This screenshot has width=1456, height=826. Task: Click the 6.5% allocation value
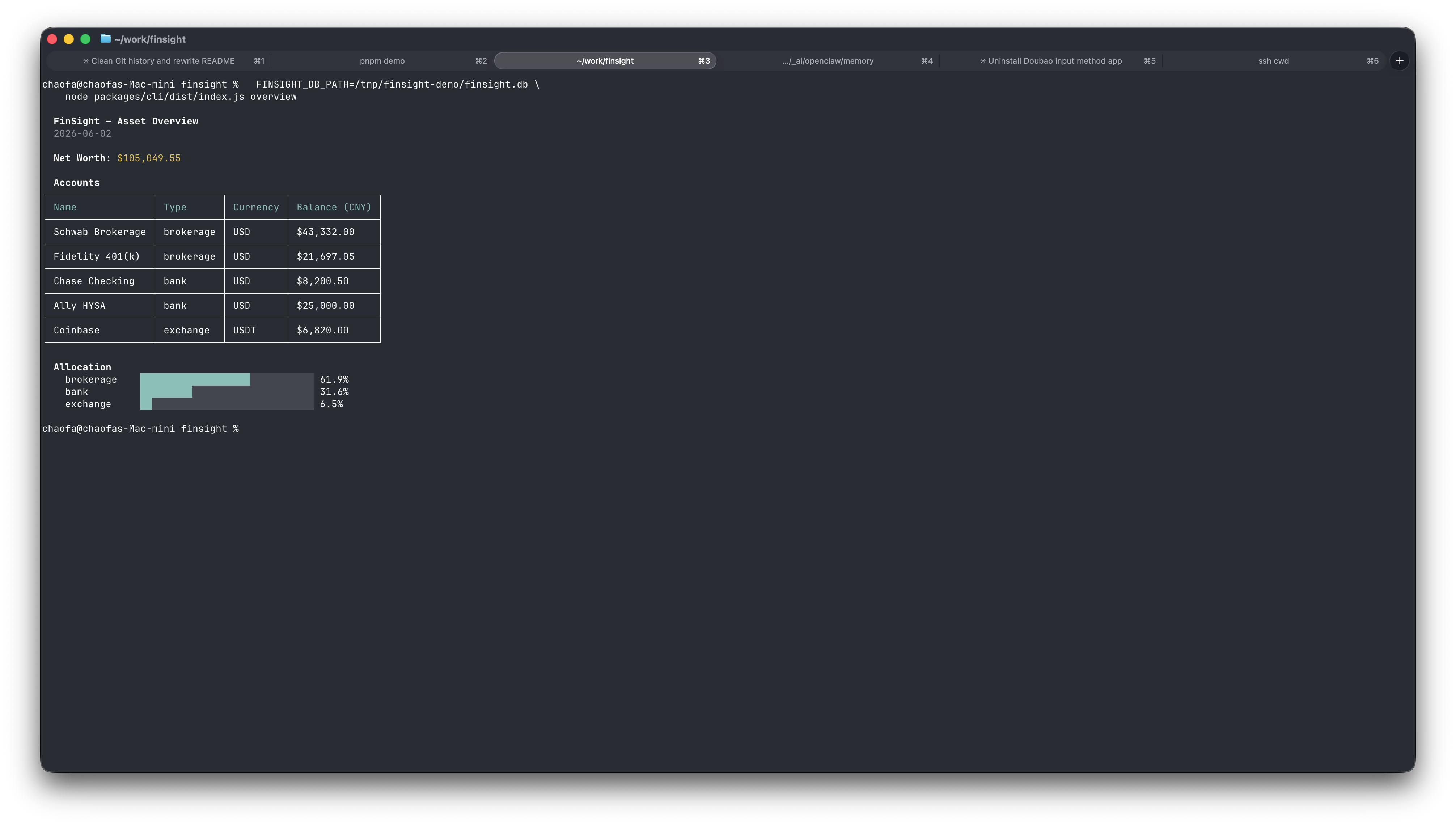[x=331, y=404]
